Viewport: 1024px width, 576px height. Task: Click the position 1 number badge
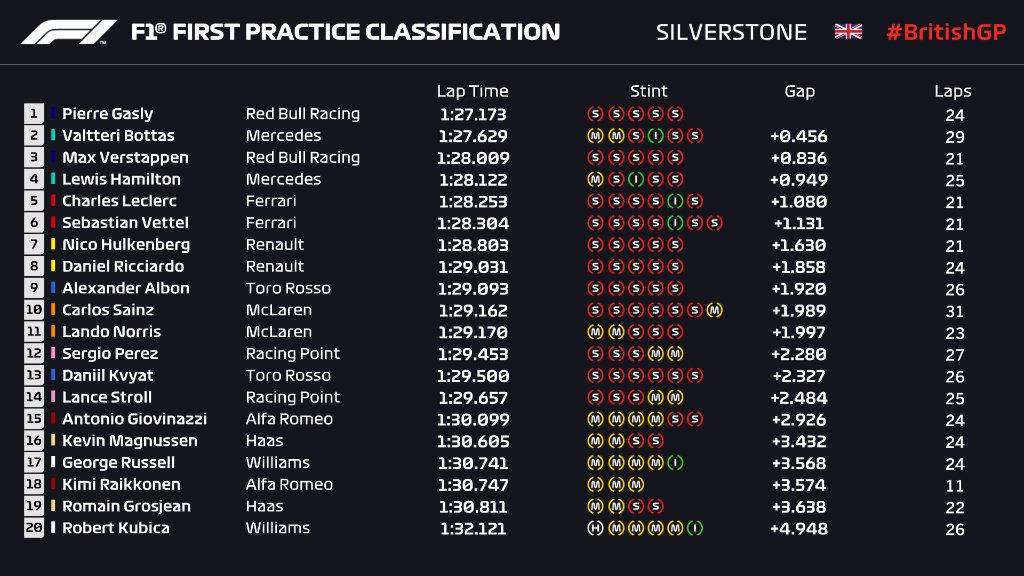click(34, 114)
